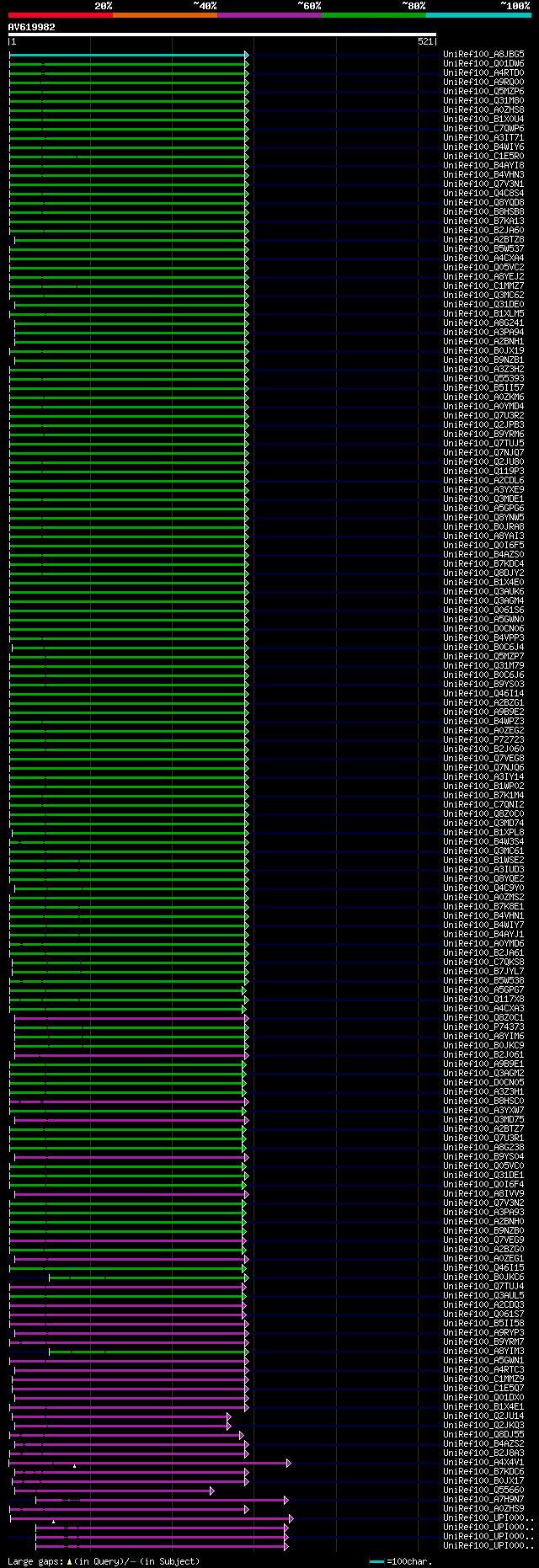Select the label UniRef100_B5W537
539x1568 pixels.
coord(483,248)
